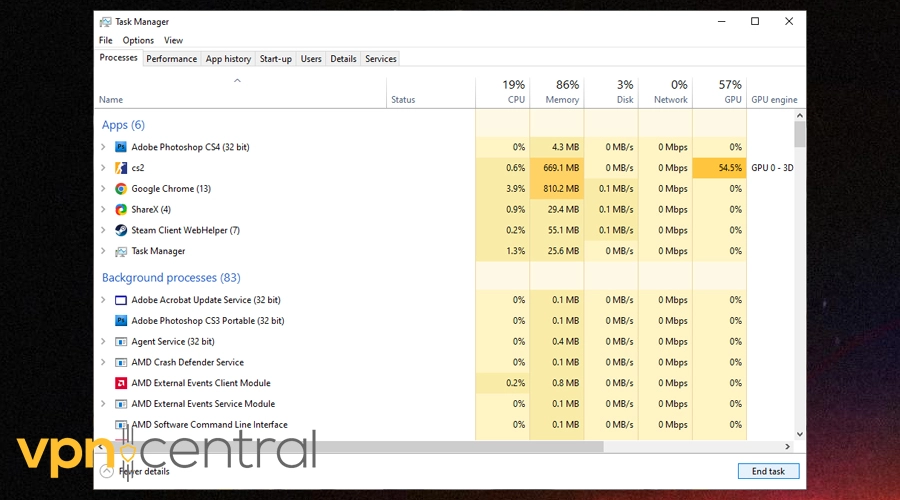Switch to the App history tab
Image resolution: width=900 pixels, height=500 pixels.
(x=228, y=59)
